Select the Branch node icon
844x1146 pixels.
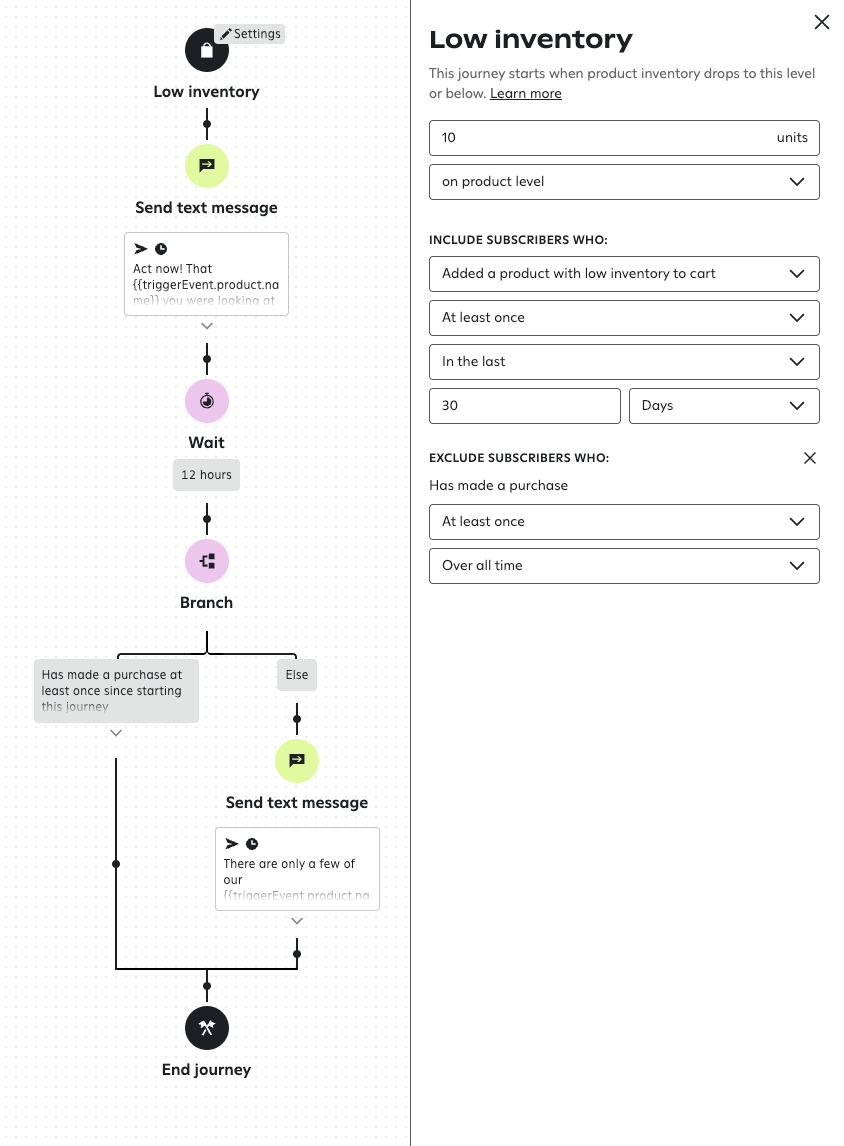pyautogui.click(x=207, y=561)
